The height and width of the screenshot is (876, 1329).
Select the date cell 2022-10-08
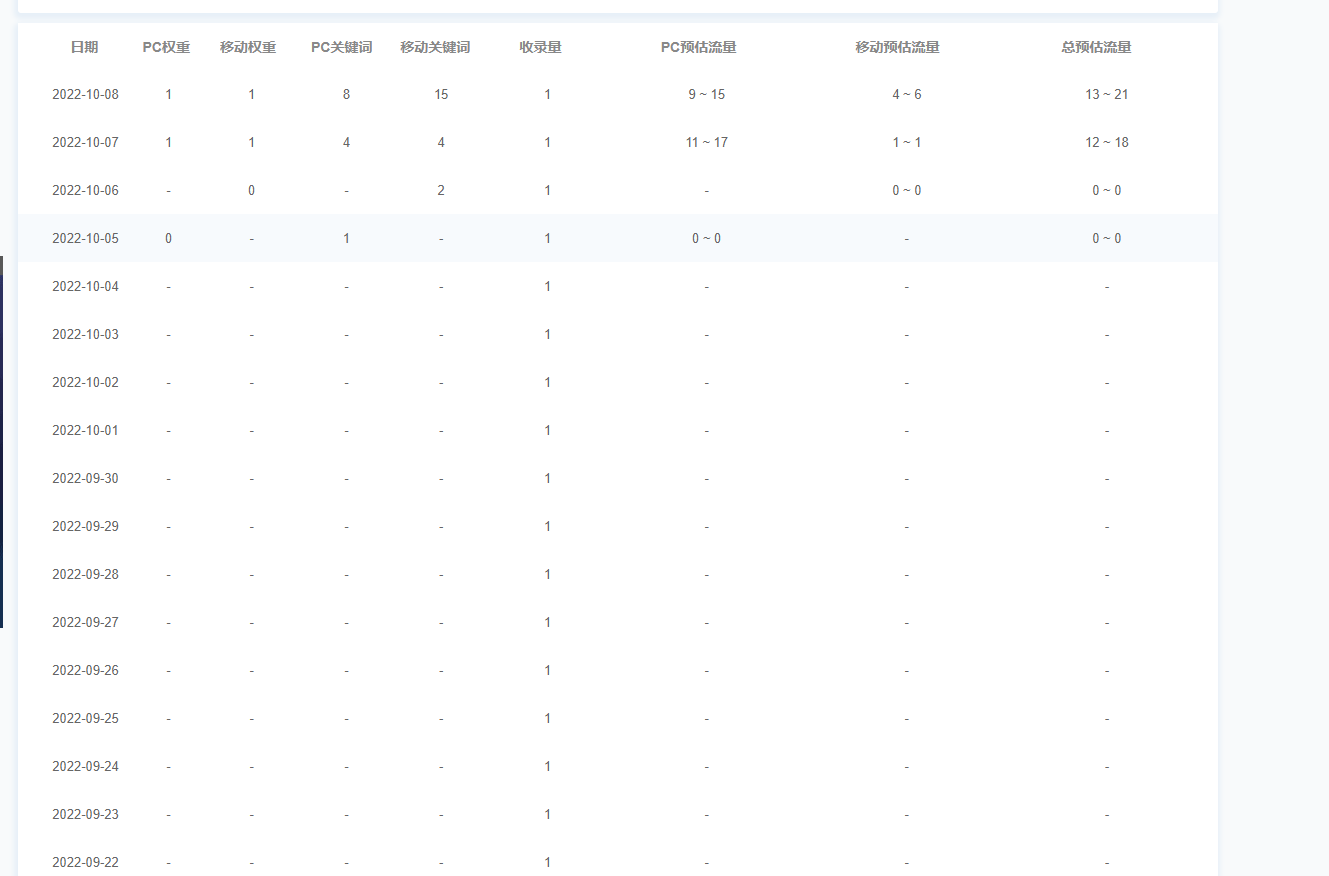coord(85,94)
